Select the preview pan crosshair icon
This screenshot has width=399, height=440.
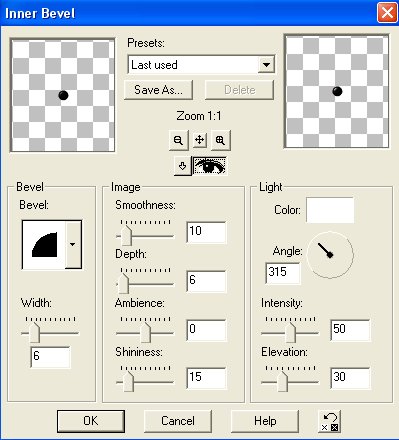click(199, 140)
